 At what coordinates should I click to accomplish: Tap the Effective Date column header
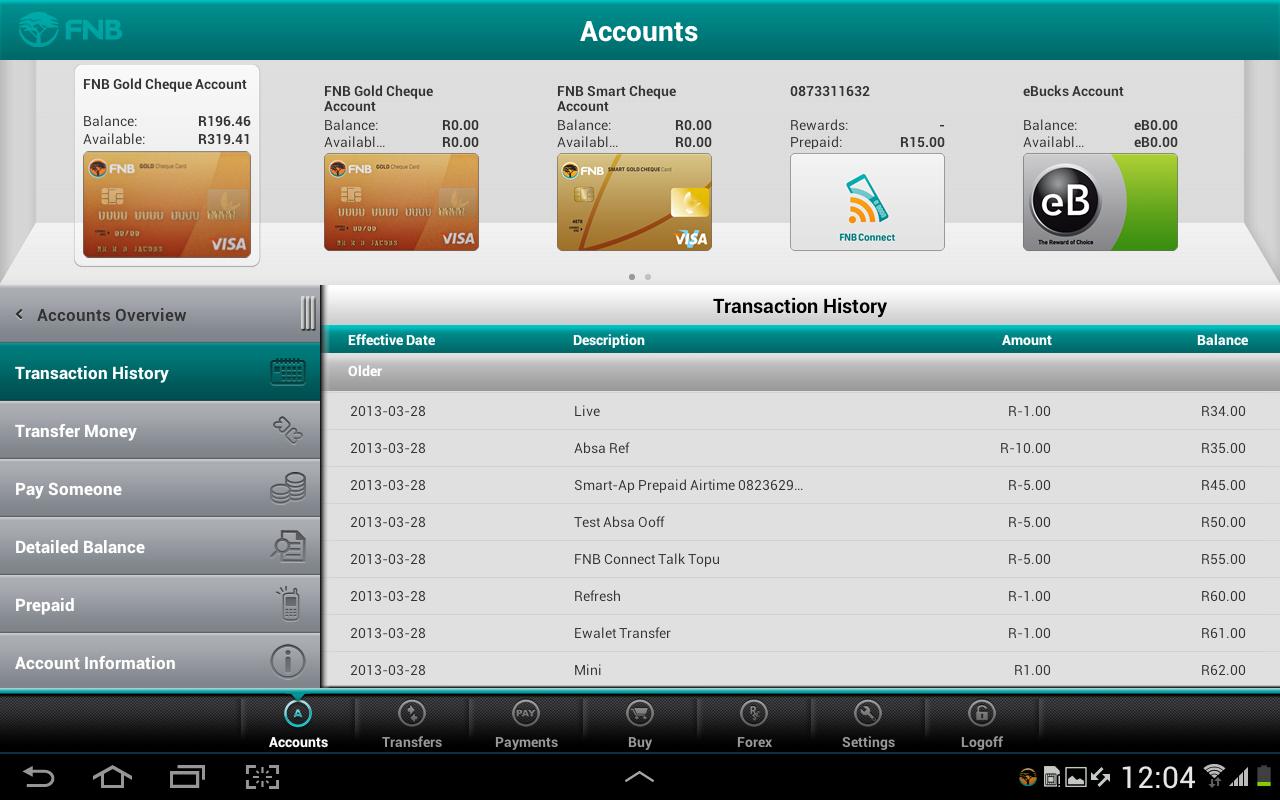point(391,340)
